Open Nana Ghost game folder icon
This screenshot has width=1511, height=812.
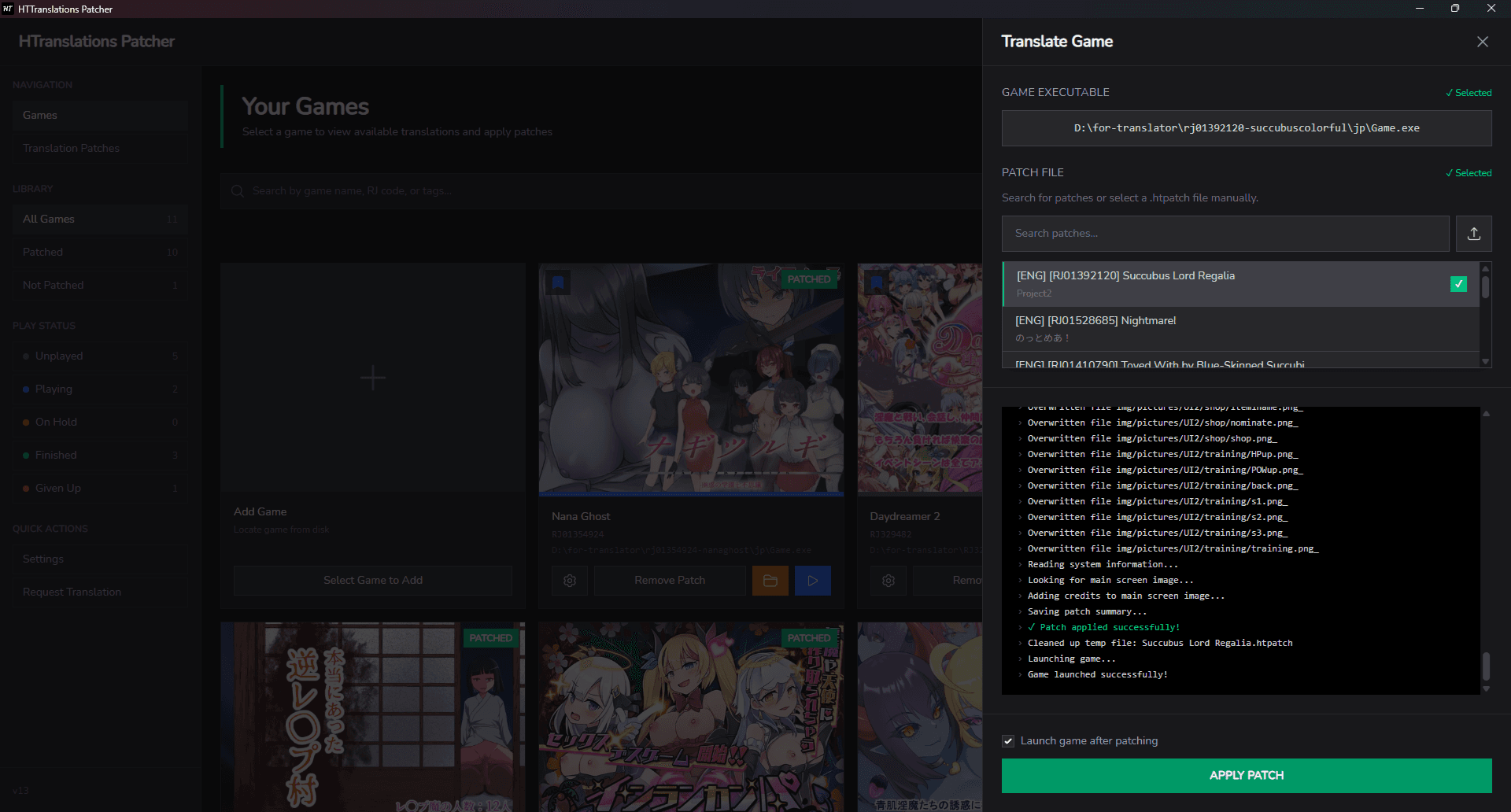[770, 580]
